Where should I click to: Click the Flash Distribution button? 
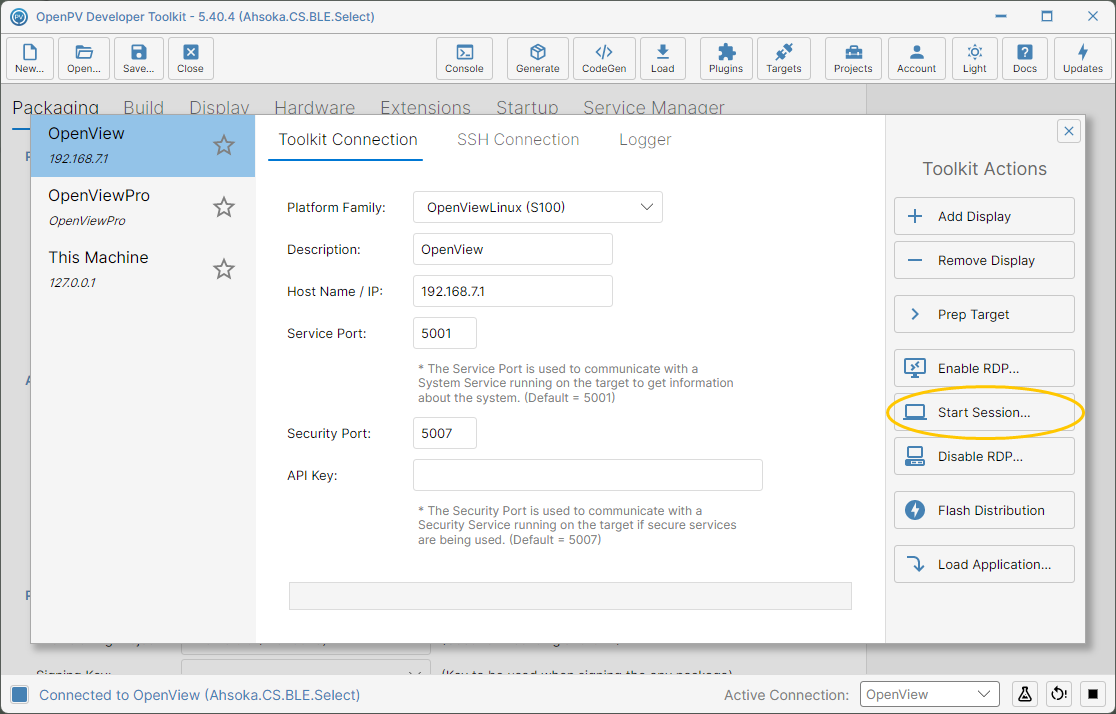point(984,510)
